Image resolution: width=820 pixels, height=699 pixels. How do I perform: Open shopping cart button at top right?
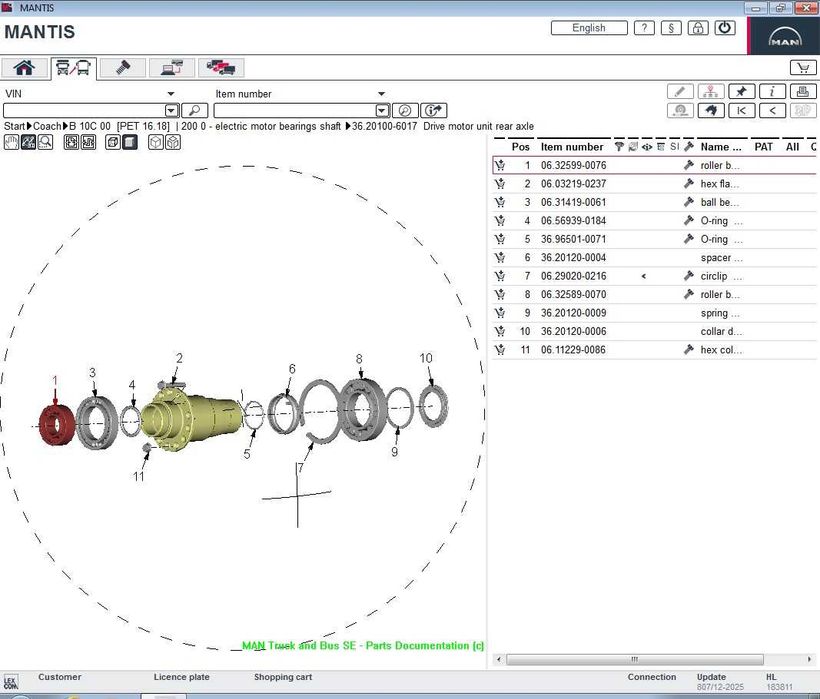tap(803, 67)
